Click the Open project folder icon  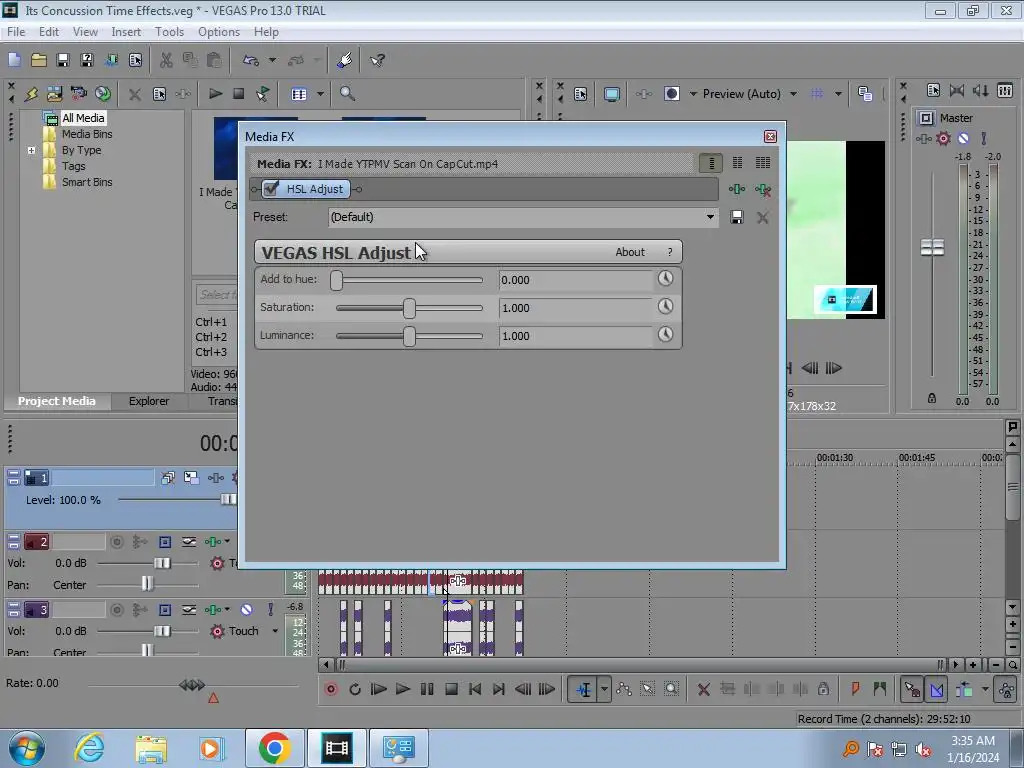click(39, 60)
